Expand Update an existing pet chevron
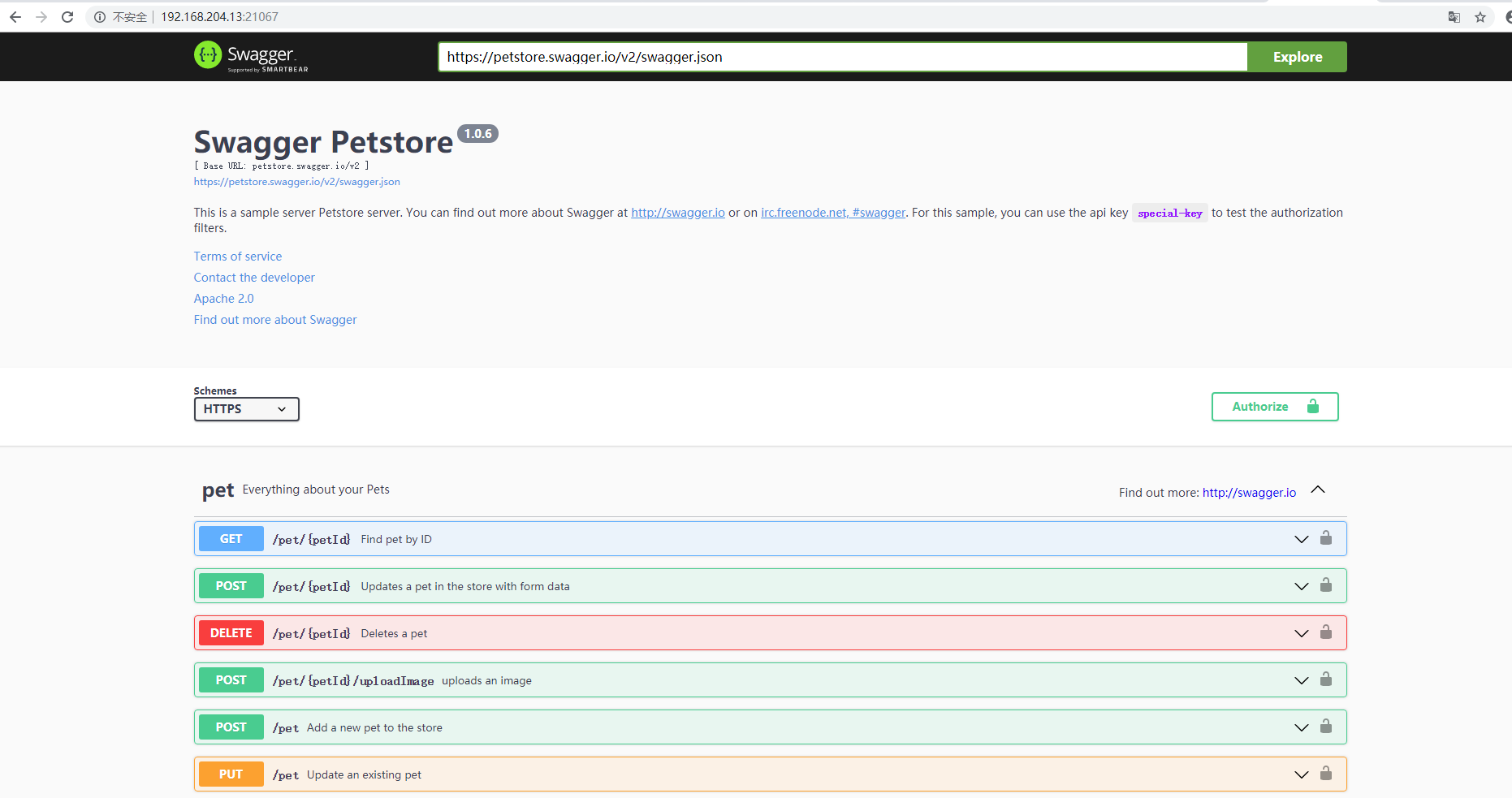Screen dimensions: 1512x798 coord(1302,774)
